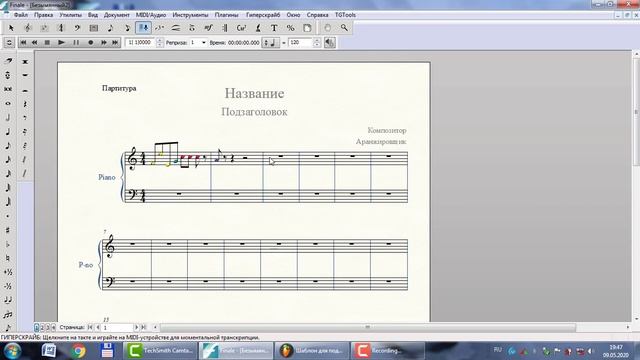The image size is (640, 360).
Task: Open the MIDI/Аудио menu
Action: (151, 15)
